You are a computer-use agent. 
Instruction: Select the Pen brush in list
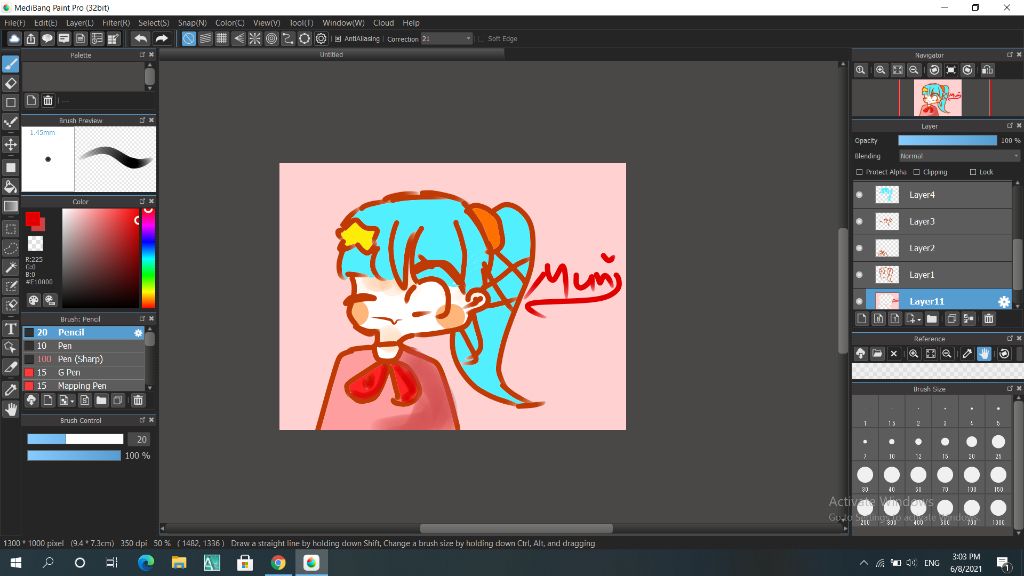click(x=84, y=346)
